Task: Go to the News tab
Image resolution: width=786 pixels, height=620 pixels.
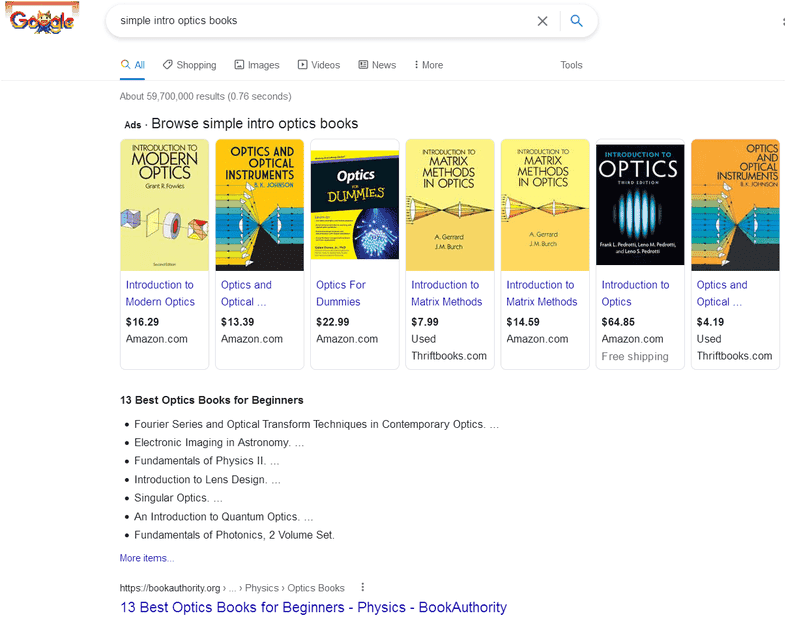Action: pyautogui.click(x=377, y=65)
